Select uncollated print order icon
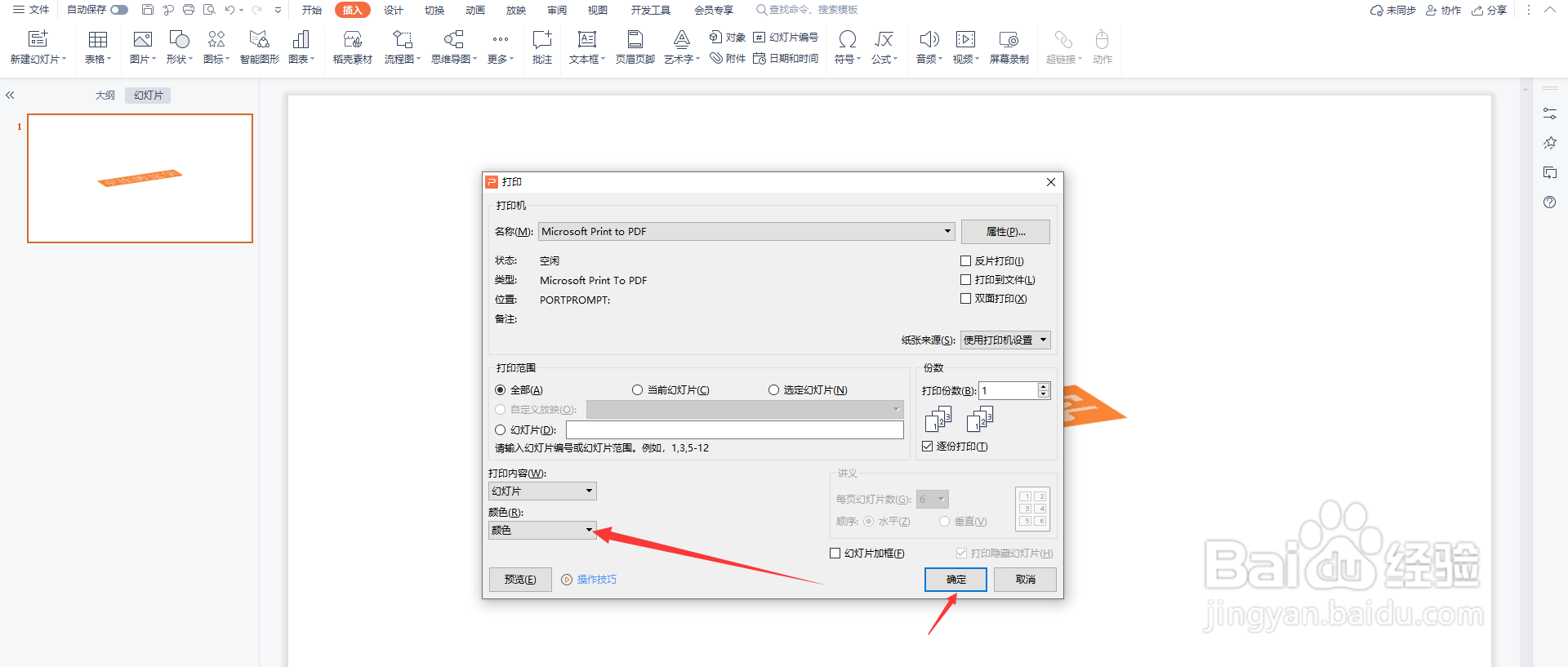1568x667 pixels. click(980, 419)
